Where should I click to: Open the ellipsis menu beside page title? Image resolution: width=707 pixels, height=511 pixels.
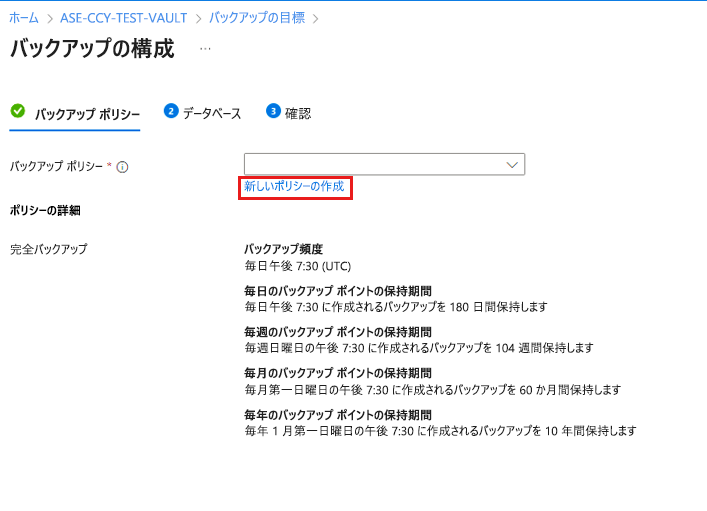(205, 49)
